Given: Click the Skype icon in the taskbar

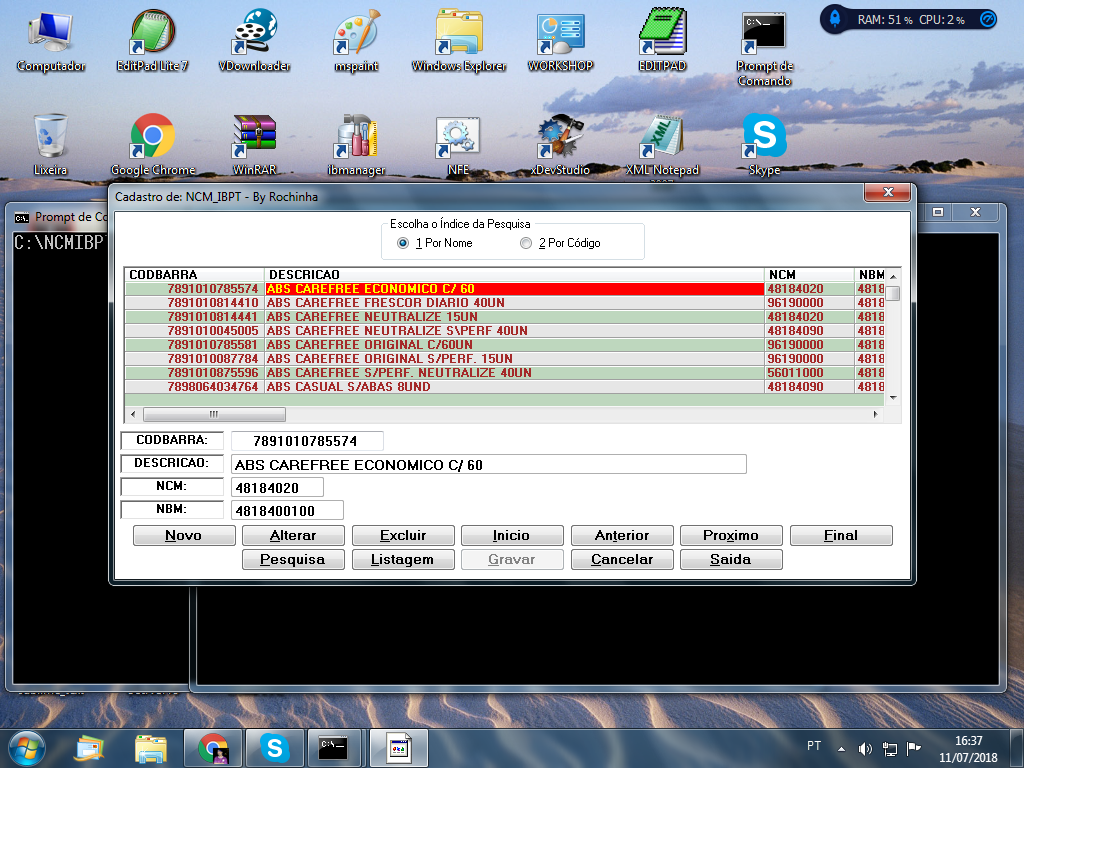Looking at the screenshot, I should [275, 748].
